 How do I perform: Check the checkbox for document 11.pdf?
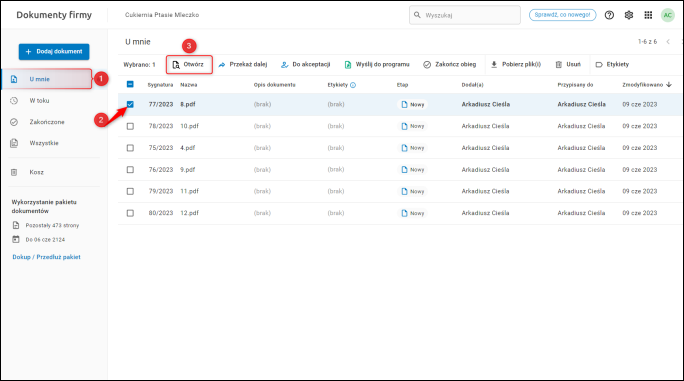130,191
